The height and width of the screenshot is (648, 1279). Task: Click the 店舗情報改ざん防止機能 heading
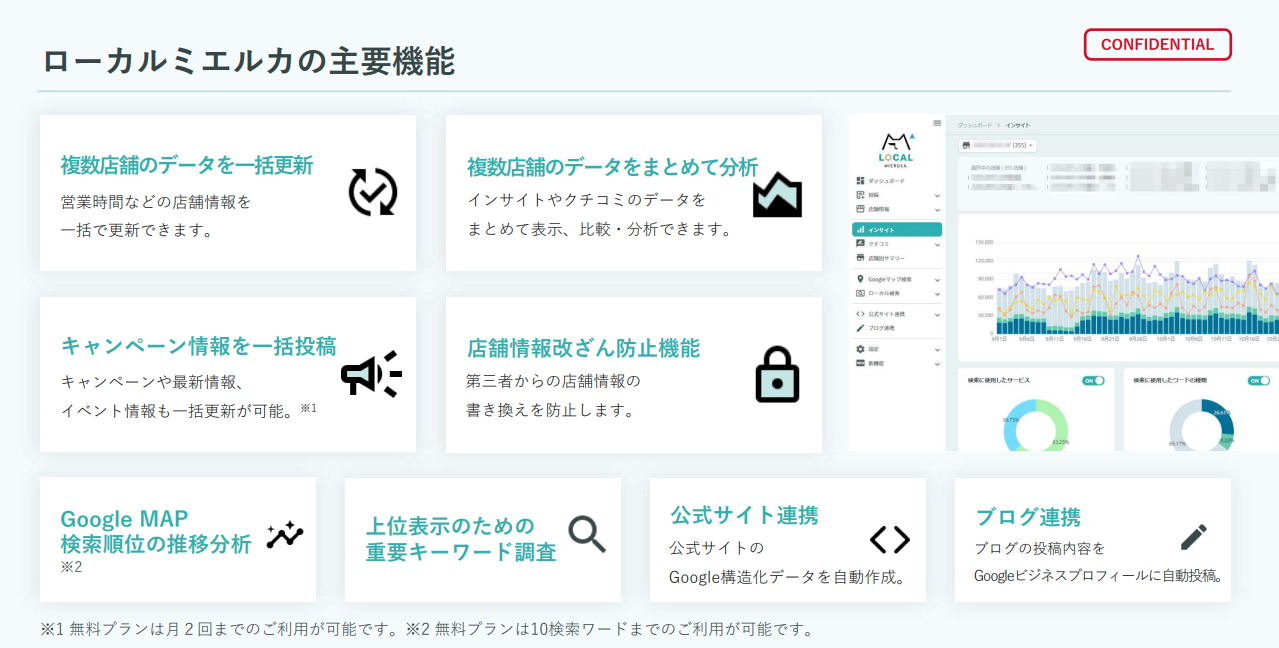(x=583, y=348)
